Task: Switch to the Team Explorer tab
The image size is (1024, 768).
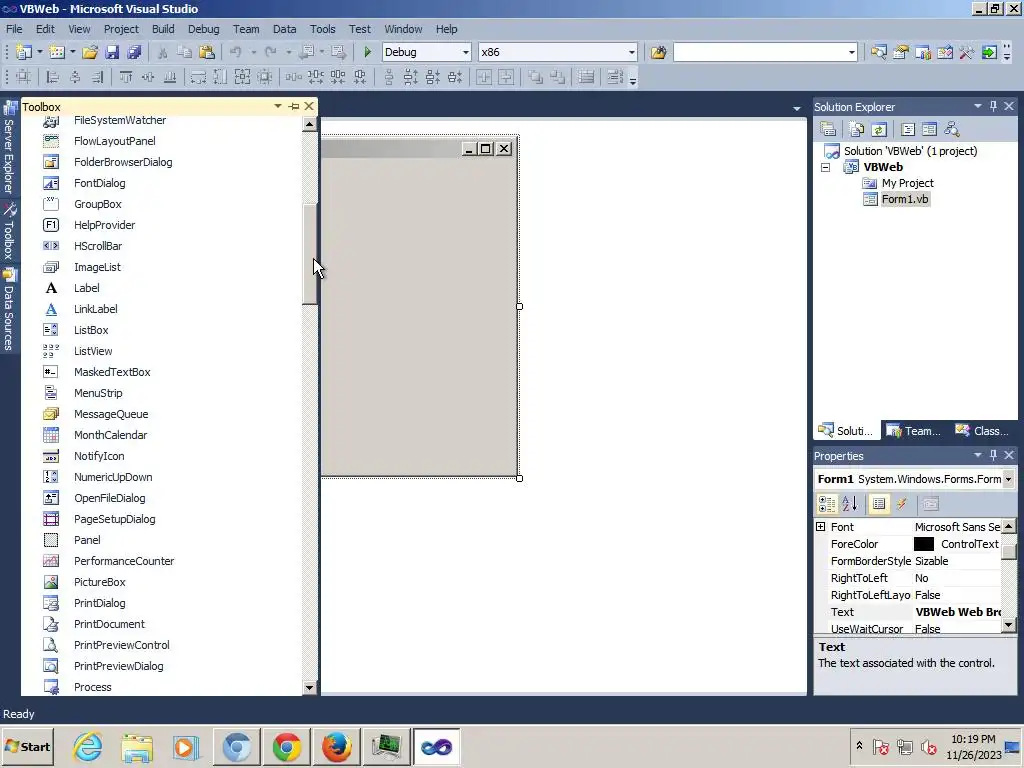Action: (x=914, y=431)
